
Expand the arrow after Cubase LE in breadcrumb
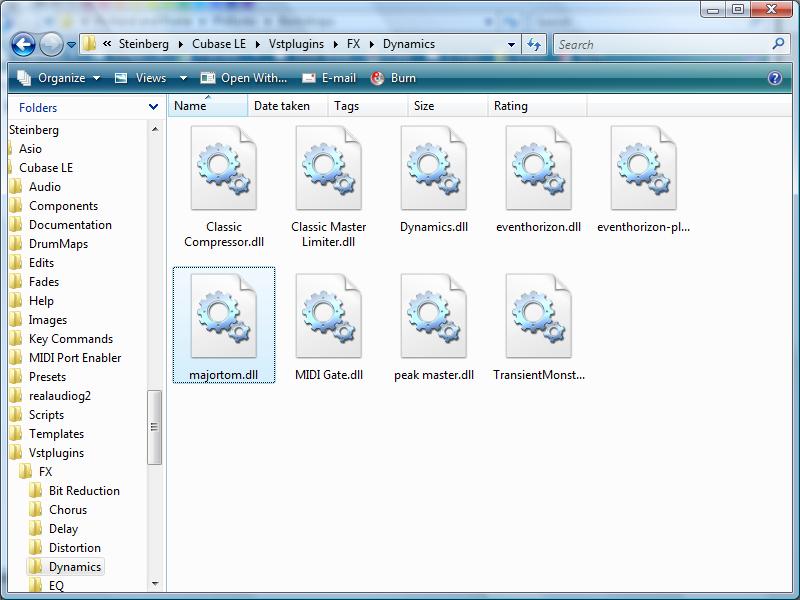257,44
